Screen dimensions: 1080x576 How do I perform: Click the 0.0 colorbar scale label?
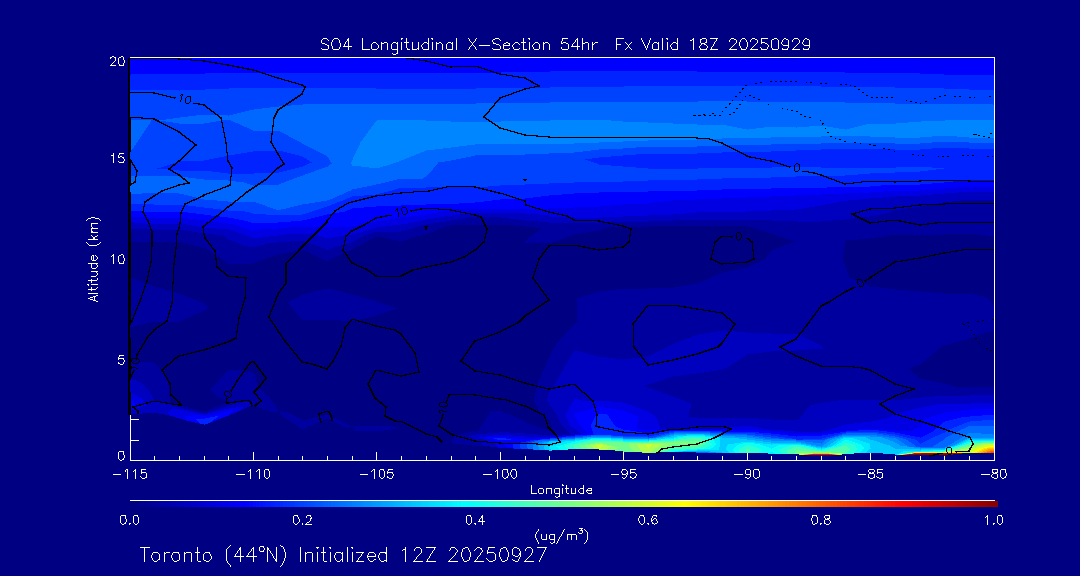(129, 520)
